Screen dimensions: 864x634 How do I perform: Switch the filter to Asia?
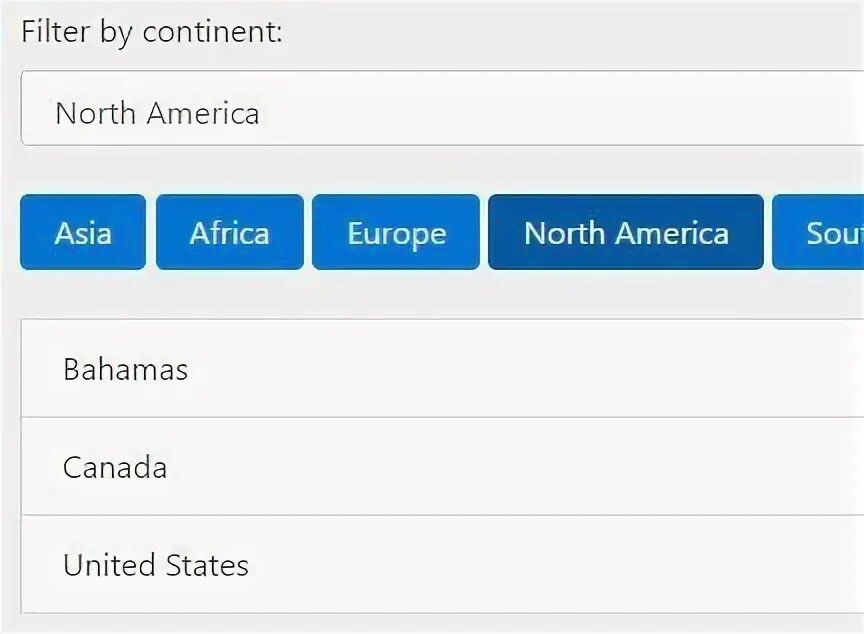tap(83, 232)
